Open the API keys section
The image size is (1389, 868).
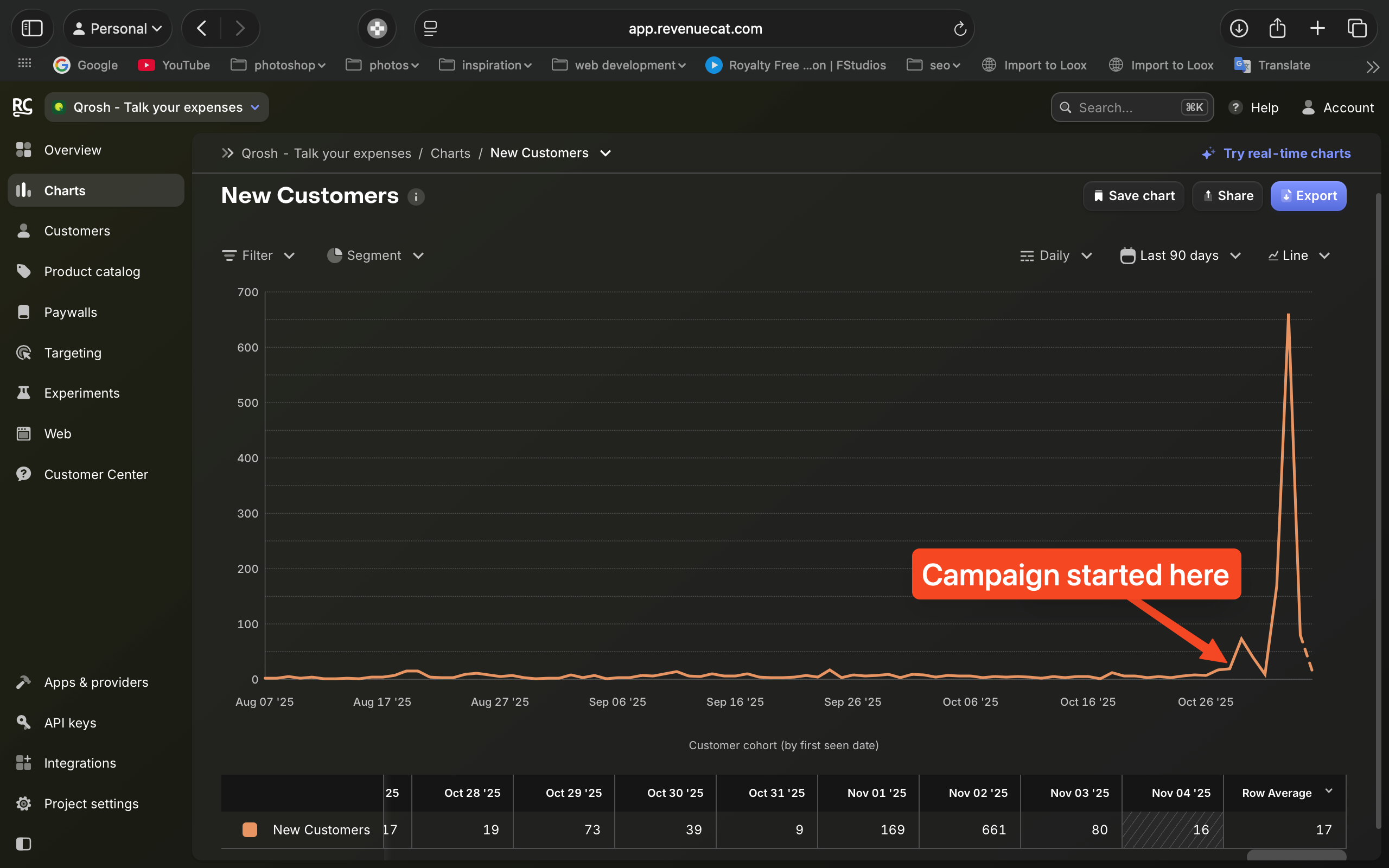point(69,722)
